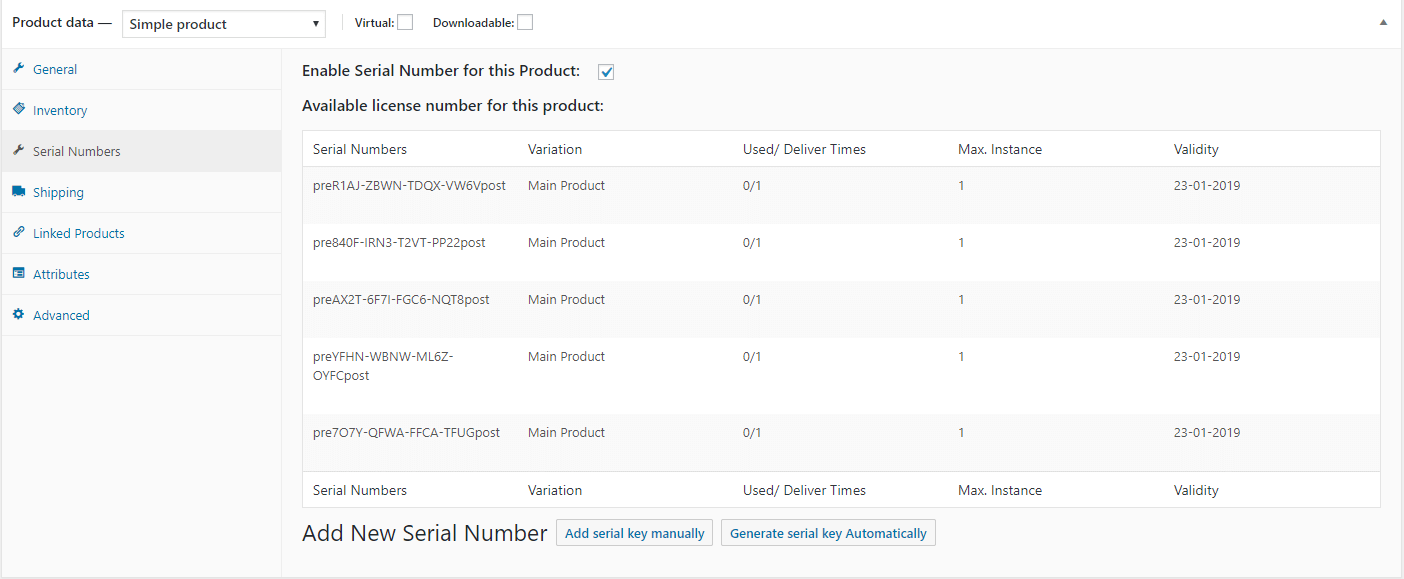Screen dimensions: 1404x579
Task: Select serial pre840F-IRN3-T2VT-PP22post
Action: pyautogui.click(x=399, y=242)
